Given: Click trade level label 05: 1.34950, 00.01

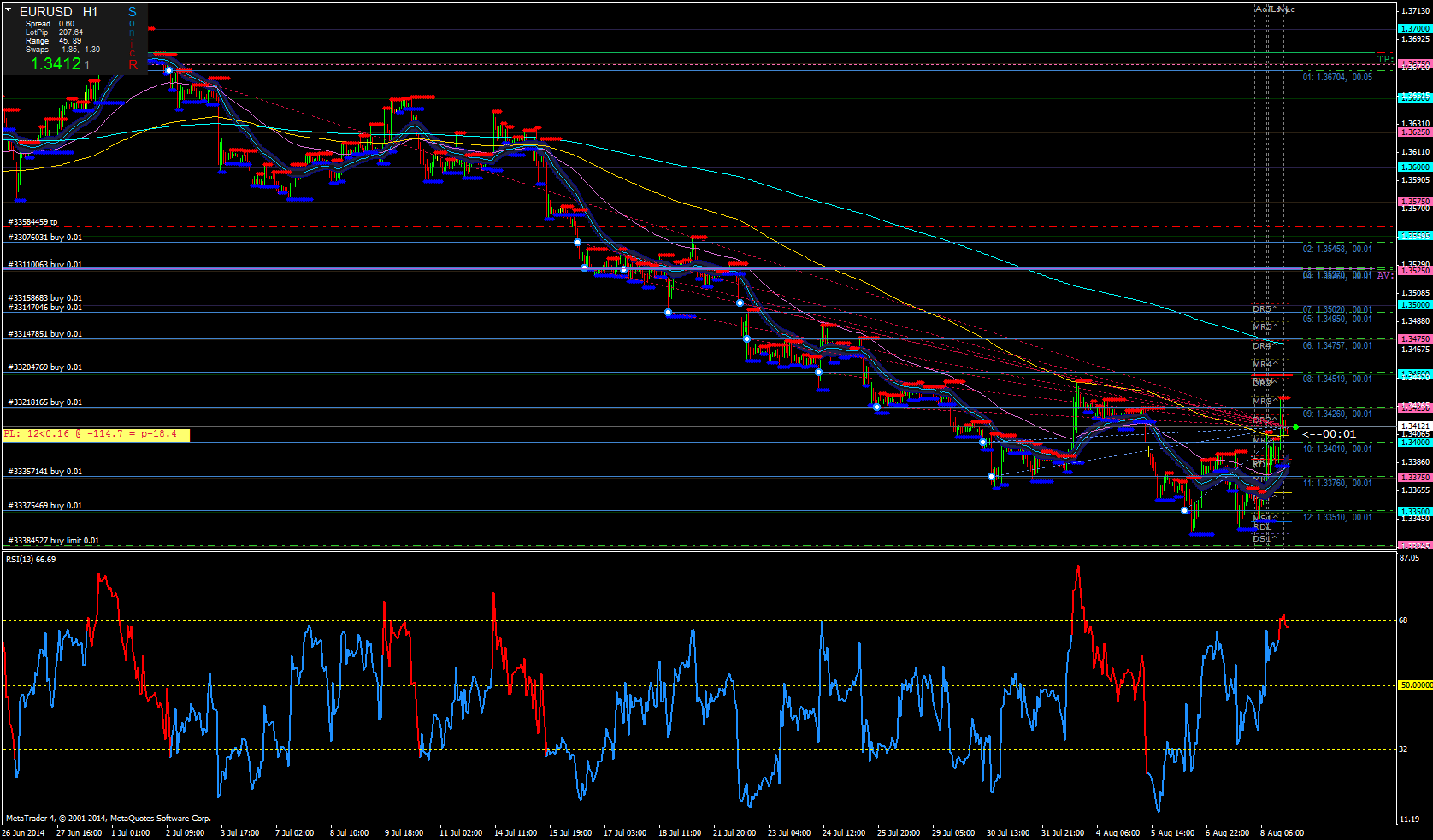Looking at the screenshot, I should pyautogui.click(x=1337, y=320).
